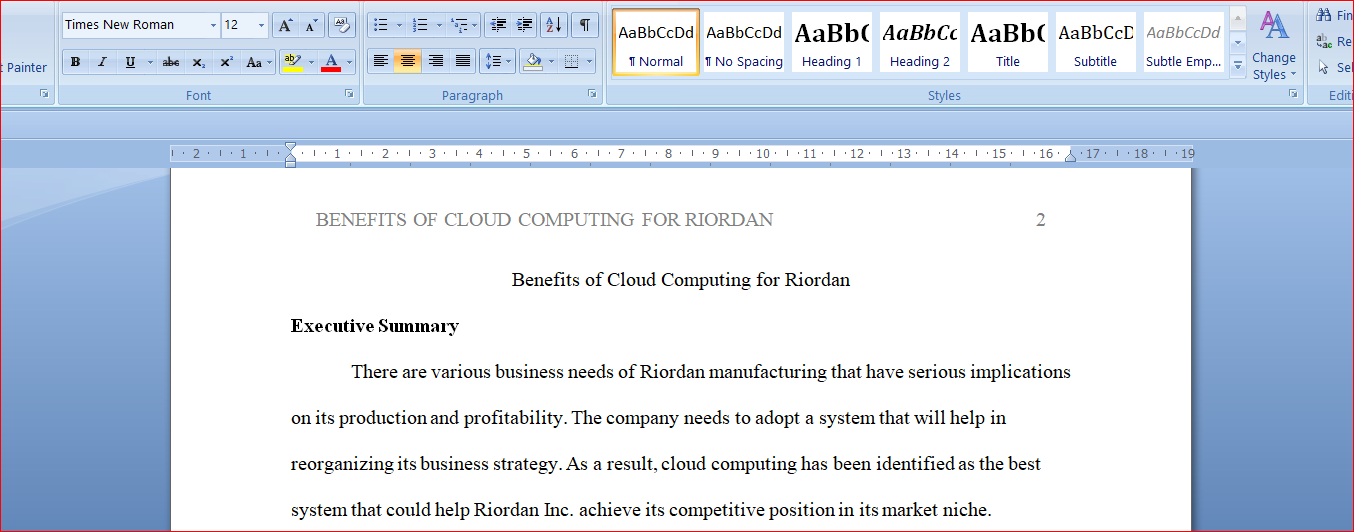
Task: Apply yellow text highlight color
Action: [x=292, y=62]
